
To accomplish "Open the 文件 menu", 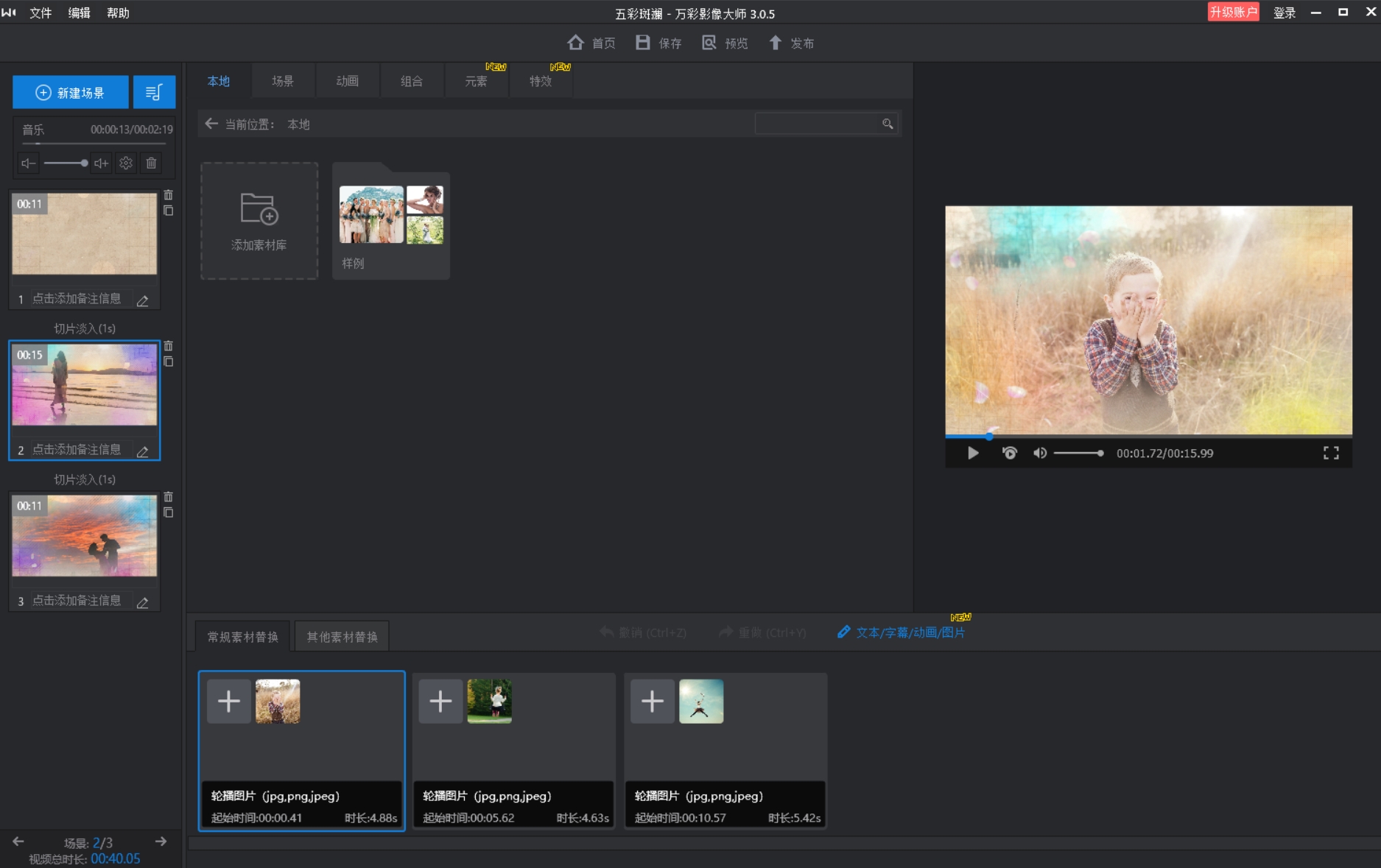I will click(41, 13).
